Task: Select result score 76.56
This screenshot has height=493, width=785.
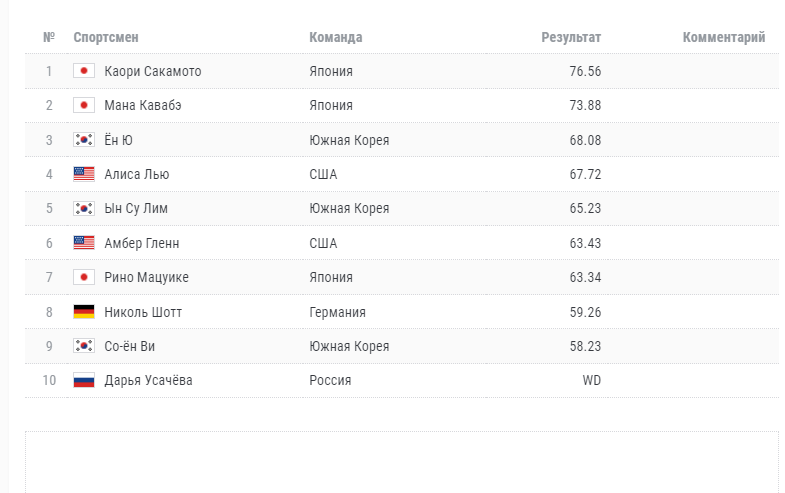Action: 585,71
